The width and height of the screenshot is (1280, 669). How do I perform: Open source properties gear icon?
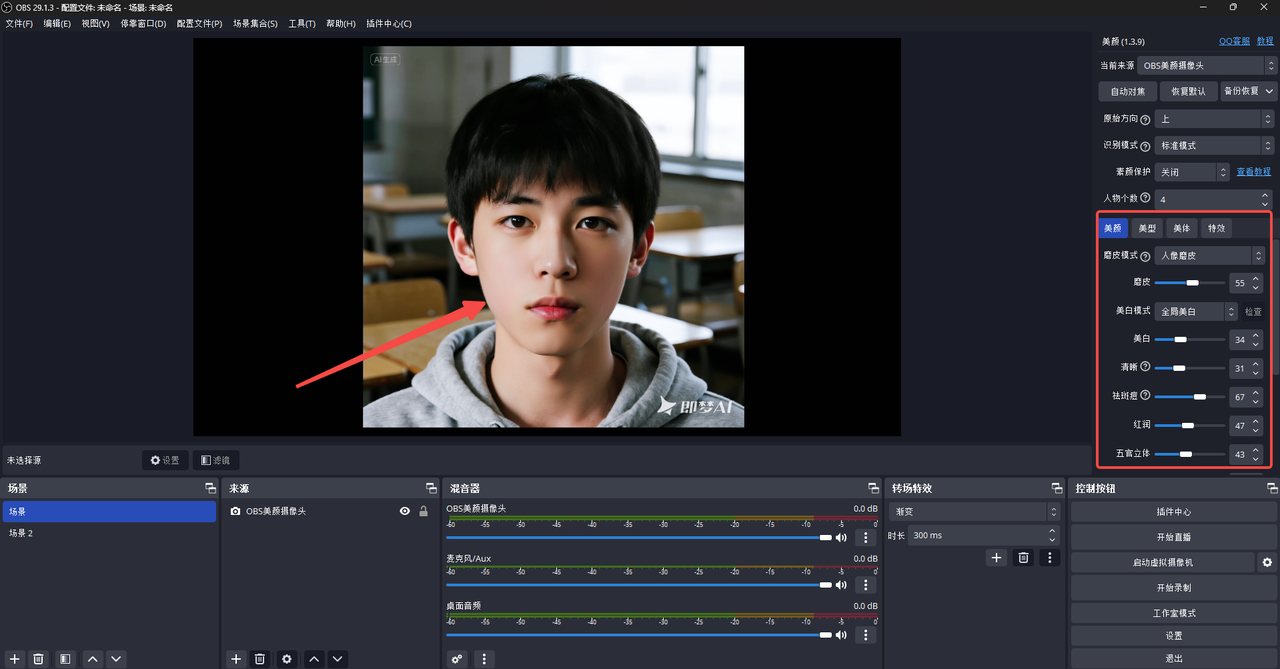(x=287, y=659)
